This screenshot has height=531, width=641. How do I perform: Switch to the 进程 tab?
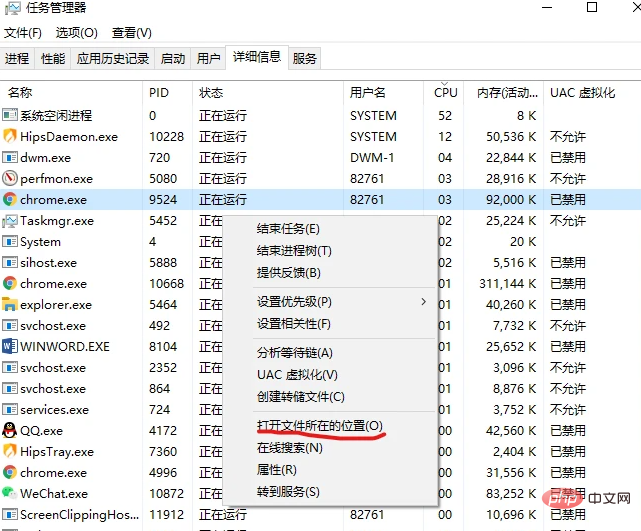point(17,58)
